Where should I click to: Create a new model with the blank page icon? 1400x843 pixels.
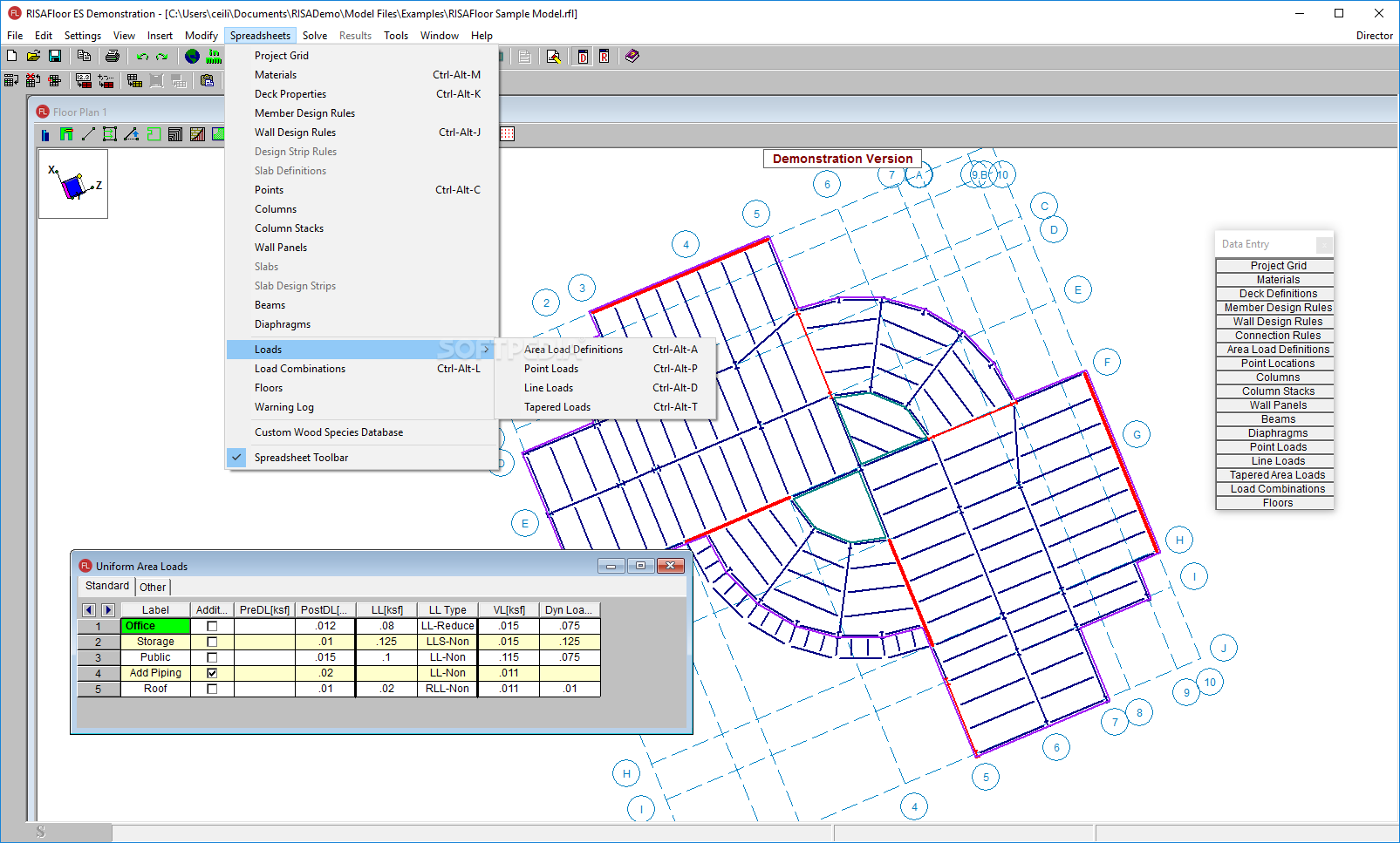pyautogui.click(x=11, y=56)
